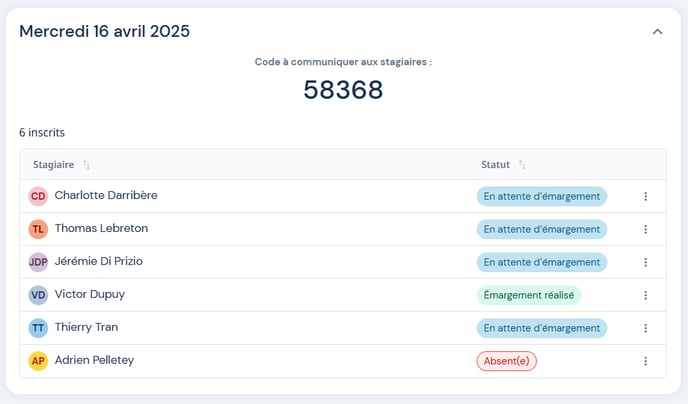Open the options menu for Jérémie Di Prizio
The image size is (688, 404).
tap(645, 262)
